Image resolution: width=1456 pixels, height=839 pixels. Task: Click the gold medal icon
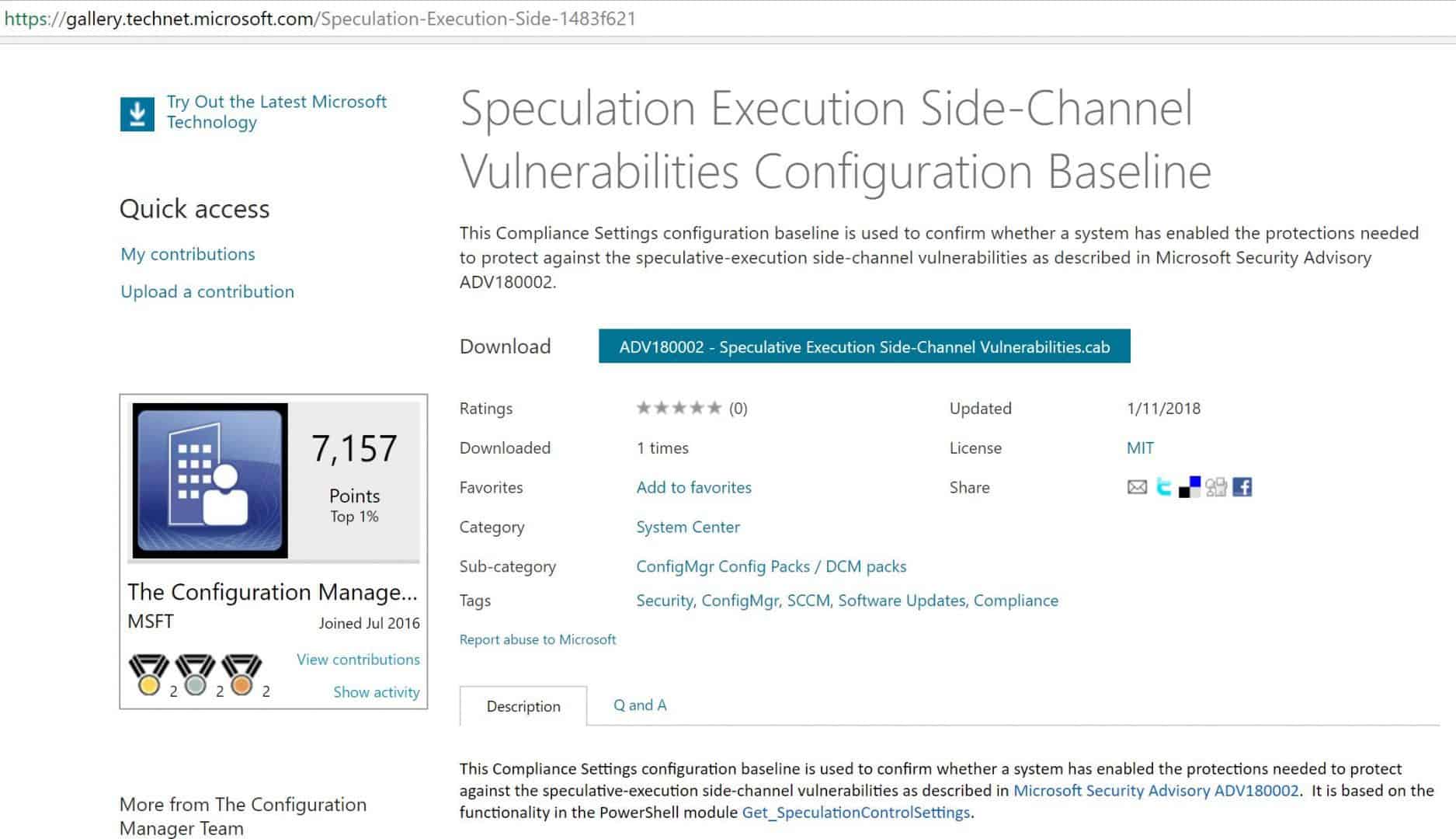pos(148,674)
